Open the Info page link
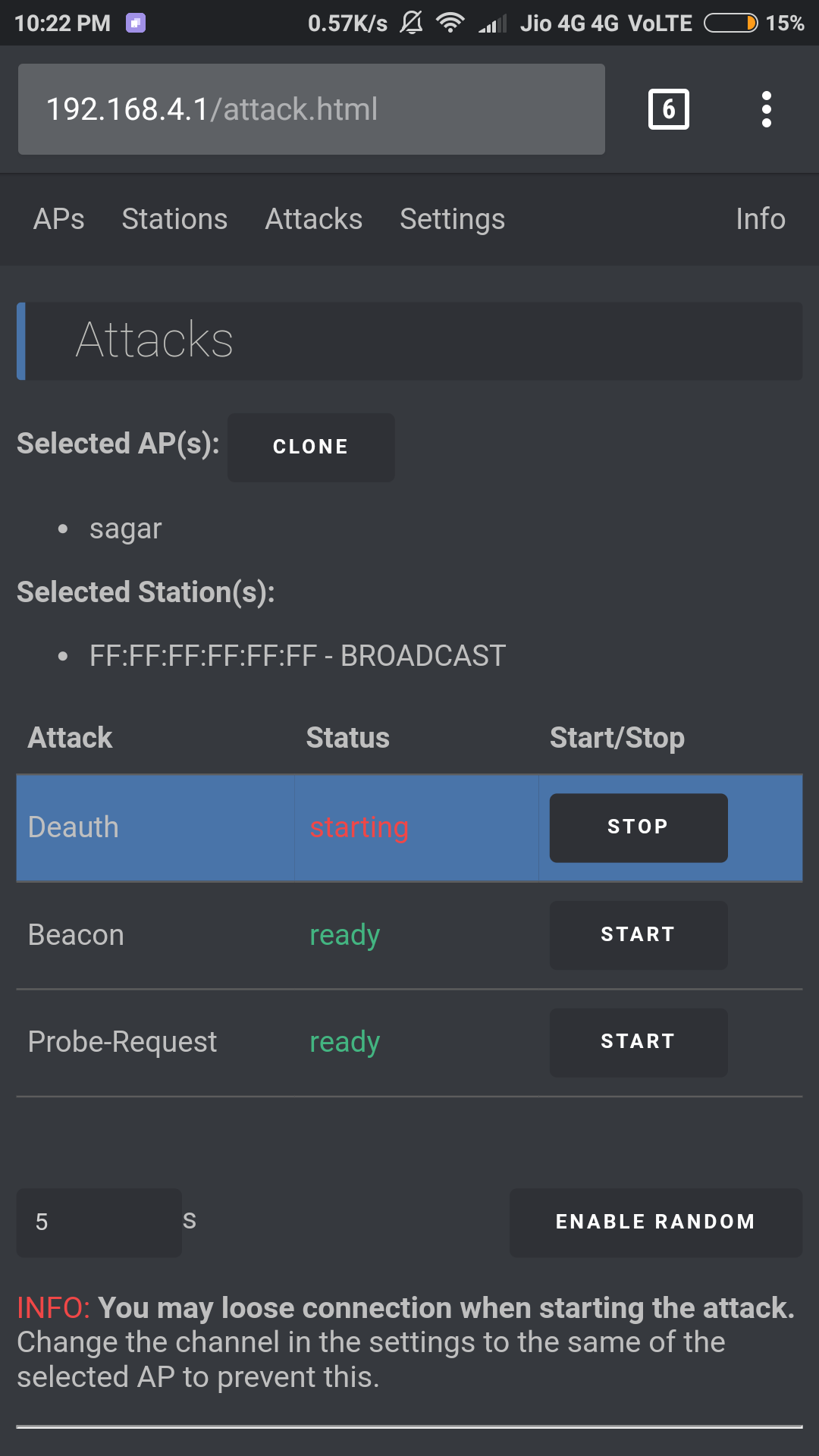Viewport: 819px width, 1456px height. tap(760, 219)
